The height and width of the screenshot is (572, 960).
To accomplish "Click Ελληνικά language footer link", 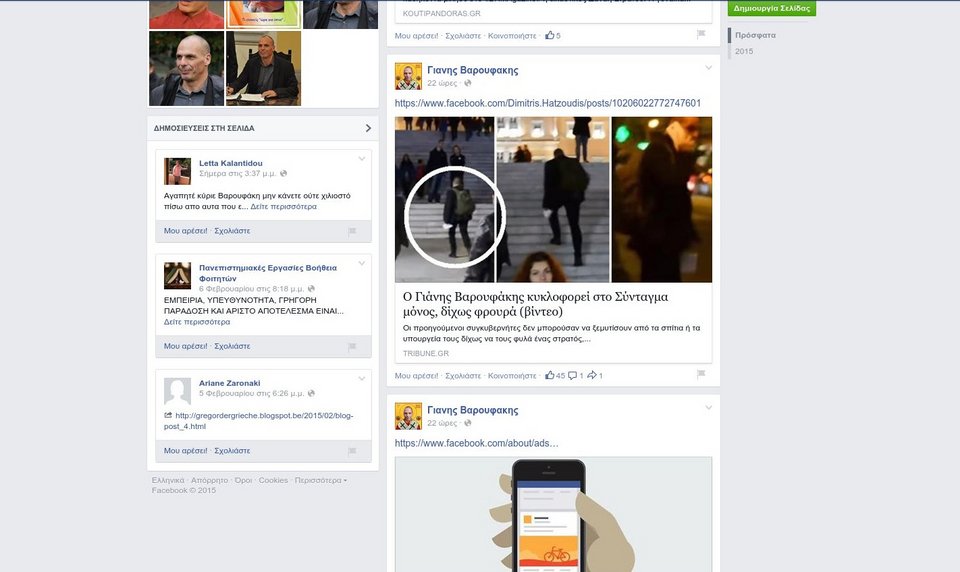I will [x=168, y=480].
